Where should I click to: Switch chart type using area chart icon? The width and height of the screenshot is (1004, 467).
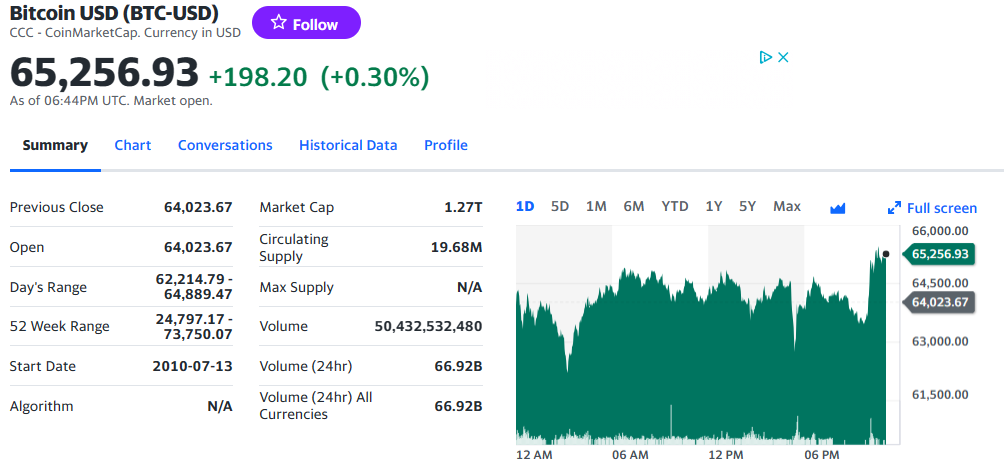(838, 208)
